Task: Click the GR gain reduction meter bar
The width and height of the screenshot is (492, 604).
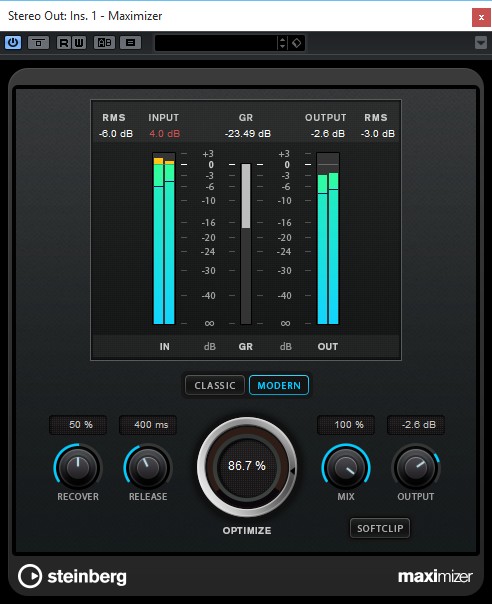Action: click(x=246, y=243)
